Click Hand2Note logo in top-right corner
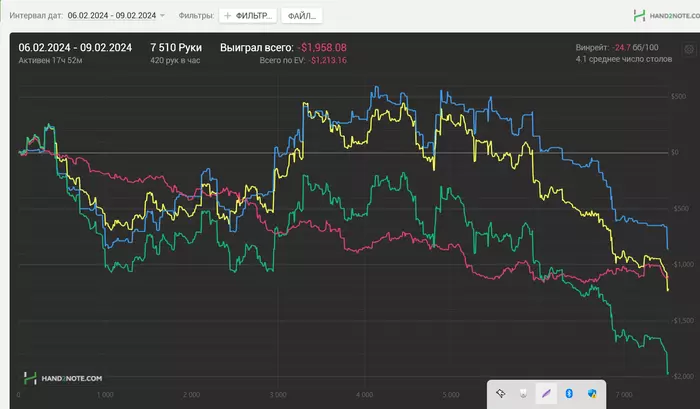The width and height of the screenshot is (700, 409). point(667,16)
